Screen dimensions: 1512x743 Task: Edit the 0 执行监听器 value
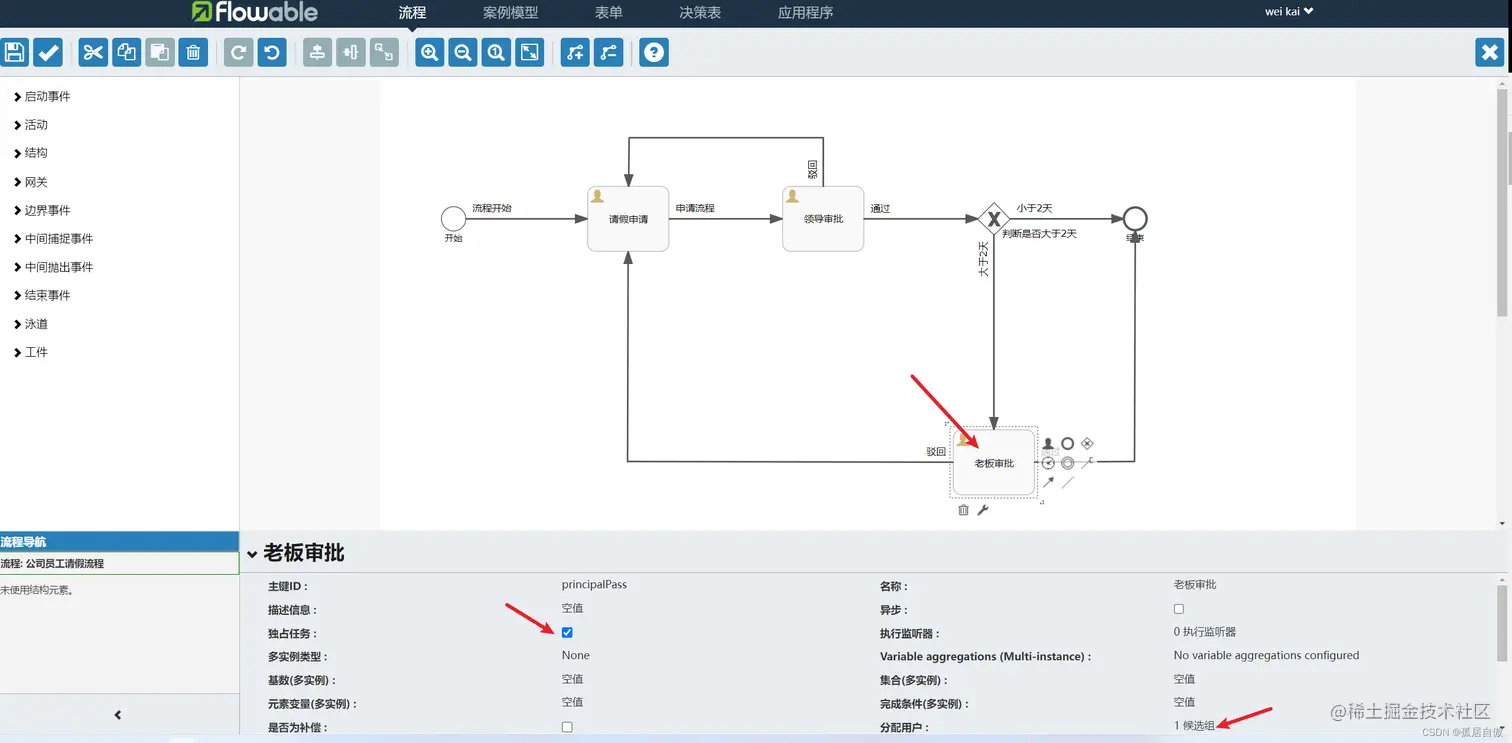coord(1205,632)
